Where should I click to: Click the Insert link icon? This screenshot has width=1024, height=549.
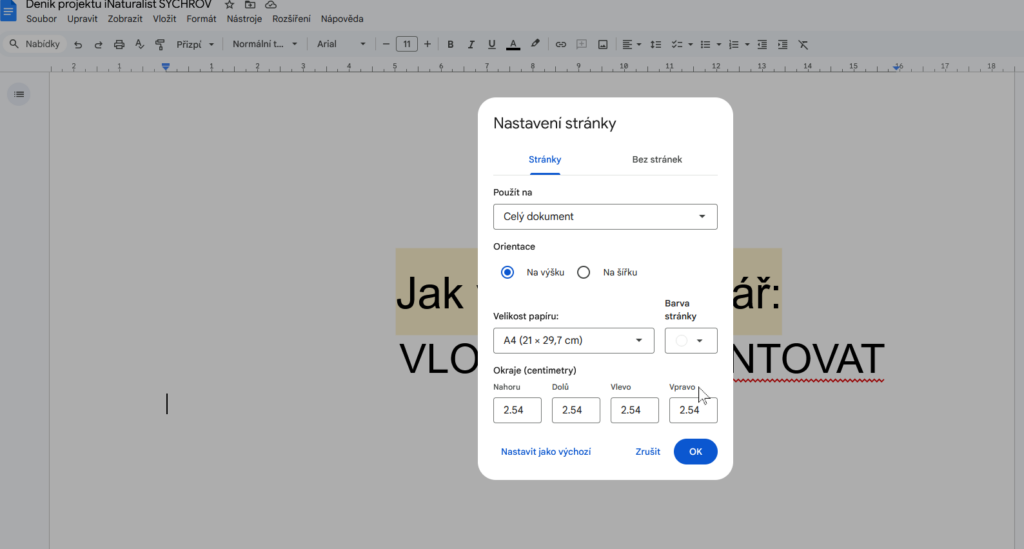pos(561,44)
